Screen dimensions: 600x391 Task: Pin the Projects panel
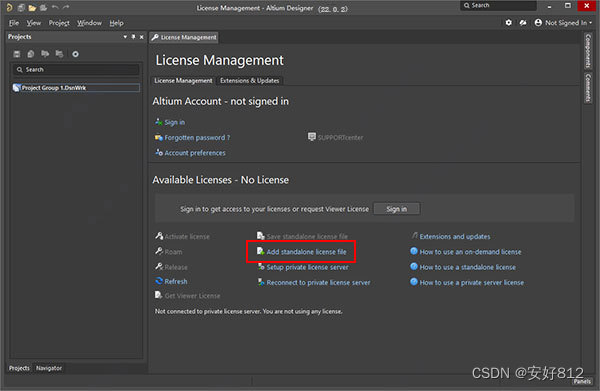point(133,37)
